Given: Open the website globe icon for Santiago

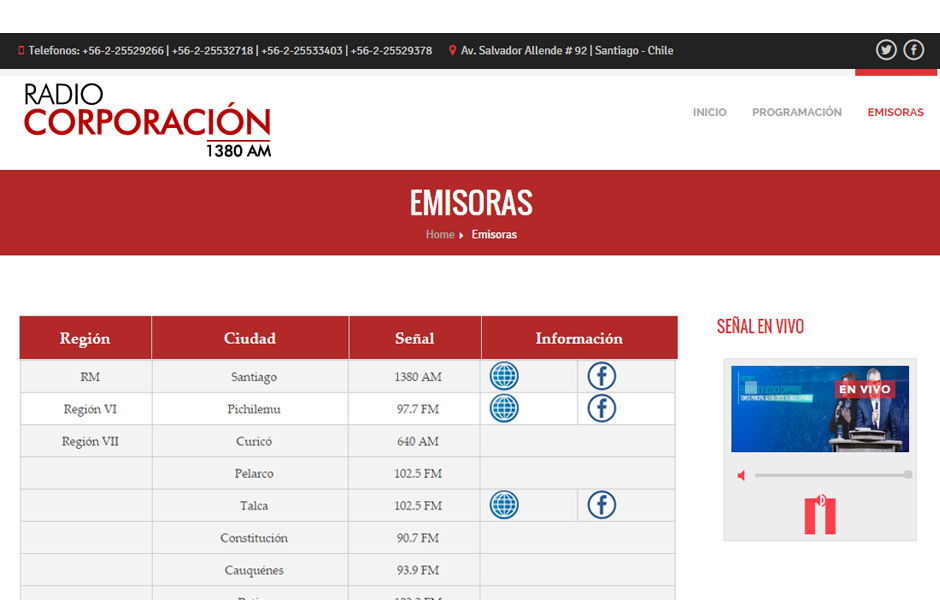Looking at the screenshot, I should (x=504, y=376).
